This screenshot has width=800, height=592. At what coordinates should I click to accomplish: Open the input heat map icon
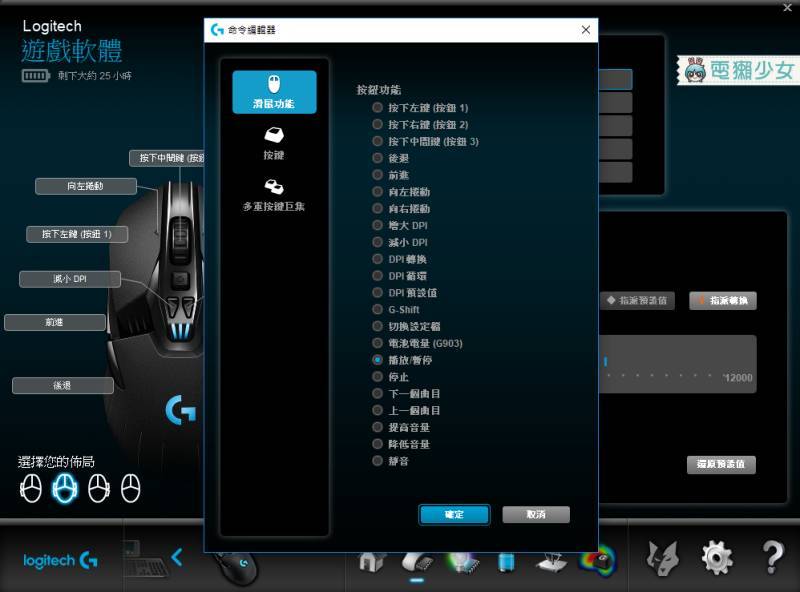tap(598, 561)
